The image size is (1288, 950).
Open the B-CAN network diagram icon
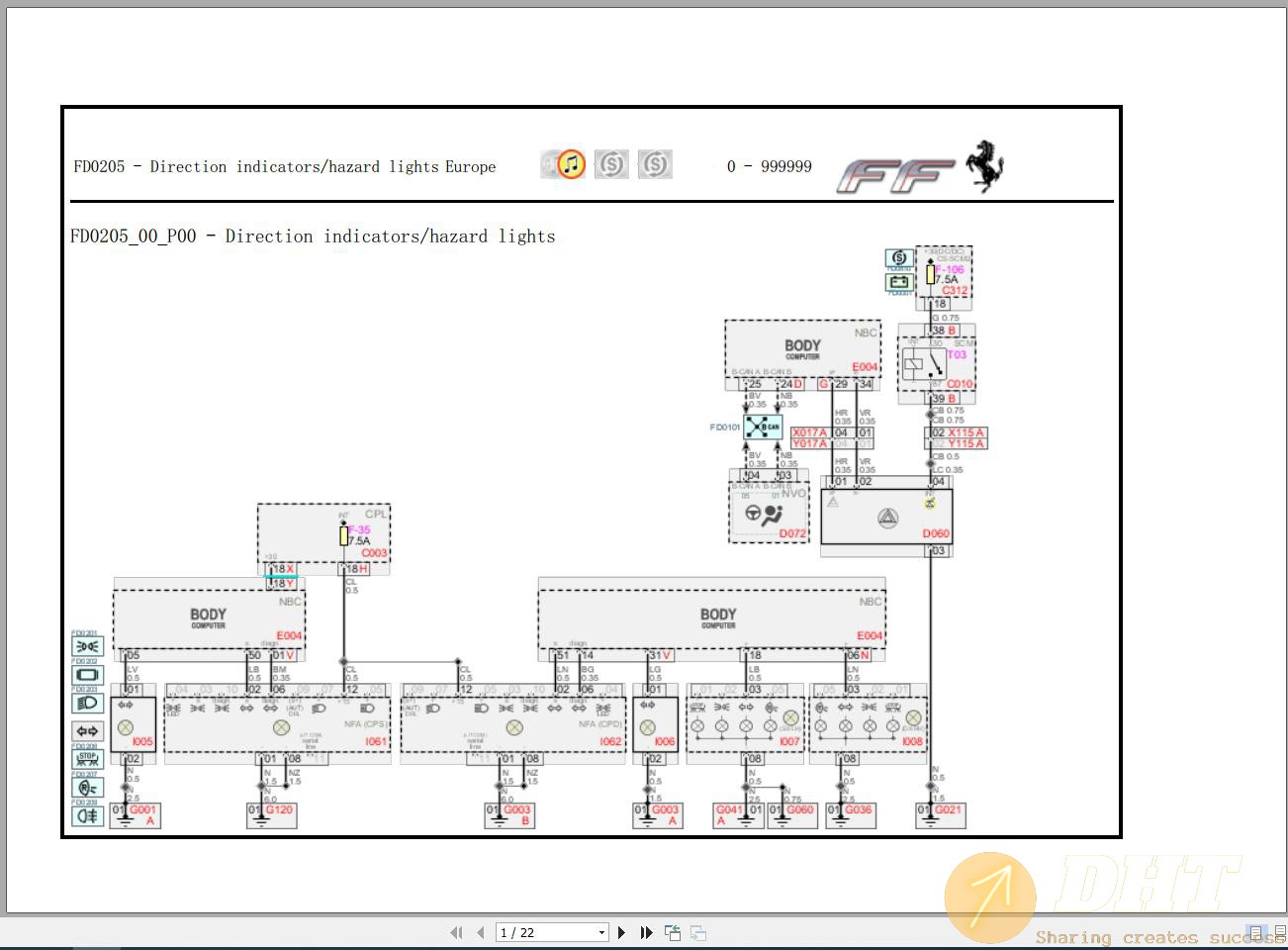[x=763, y=427]
